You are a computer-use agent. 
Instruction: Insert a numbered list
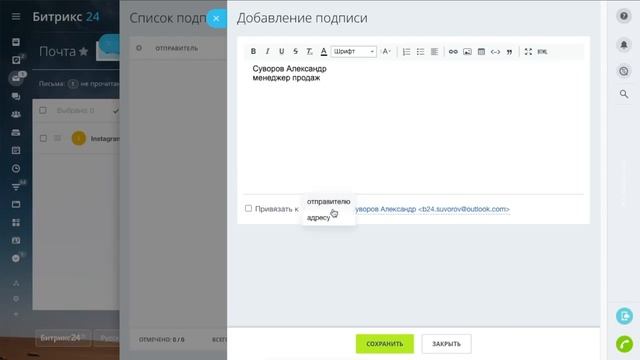tap(406, 51)
